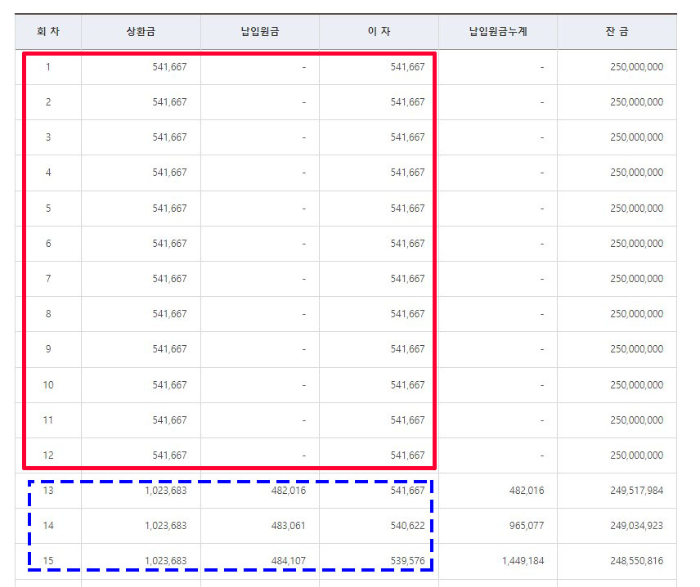The width and height of the screenshot is (700, 587).
Task: Select the 납입원금 value 482,016 in row 13
Action: point(288,491)
